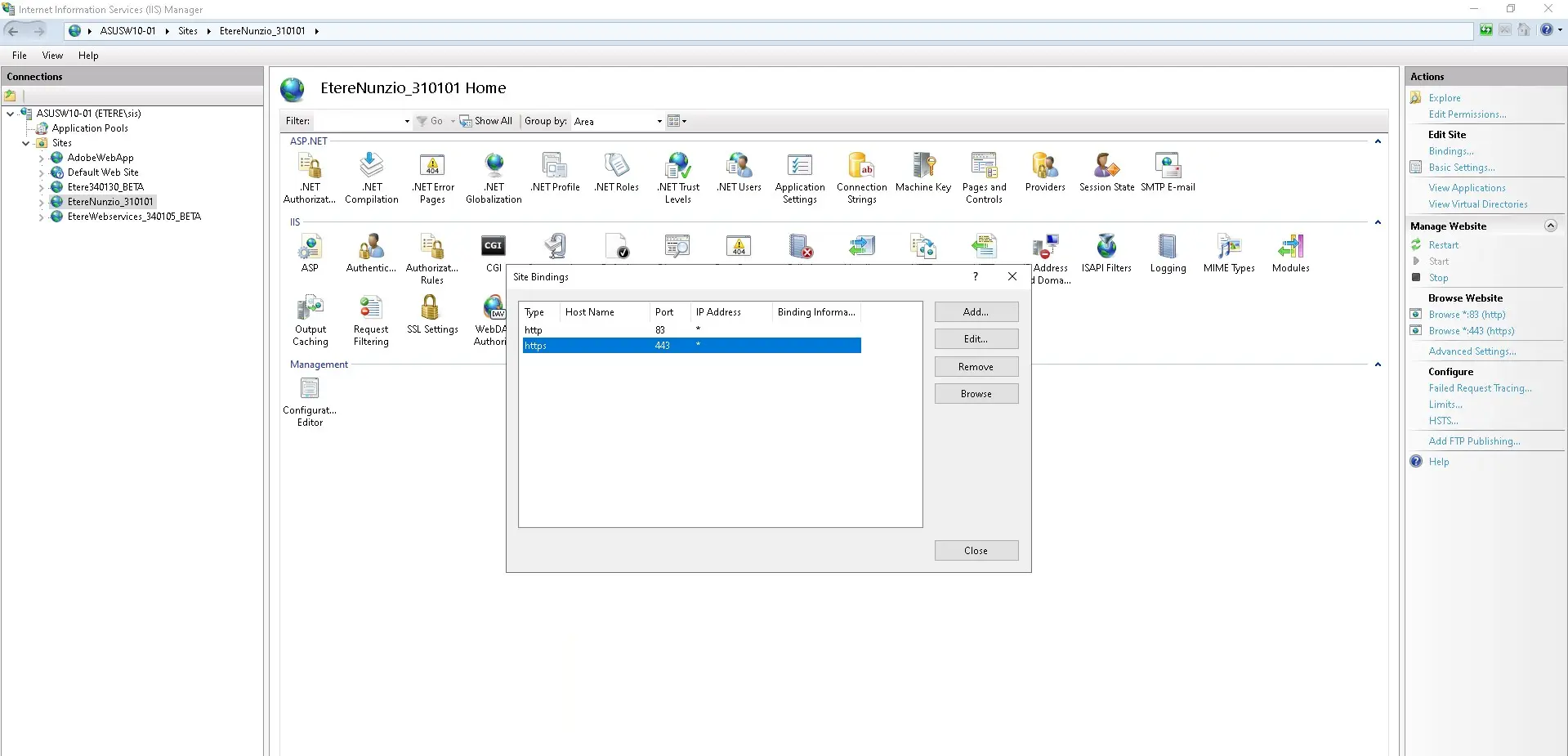Open the Logging feature icon
Image resolution: width=1568 pixels, height=756 pixels.
(x=1168, y=253)
